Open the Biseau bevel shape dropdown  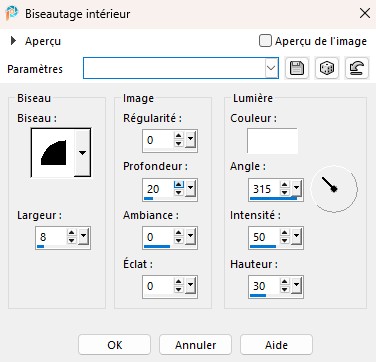pyautogui.click(x=82, y=153)
